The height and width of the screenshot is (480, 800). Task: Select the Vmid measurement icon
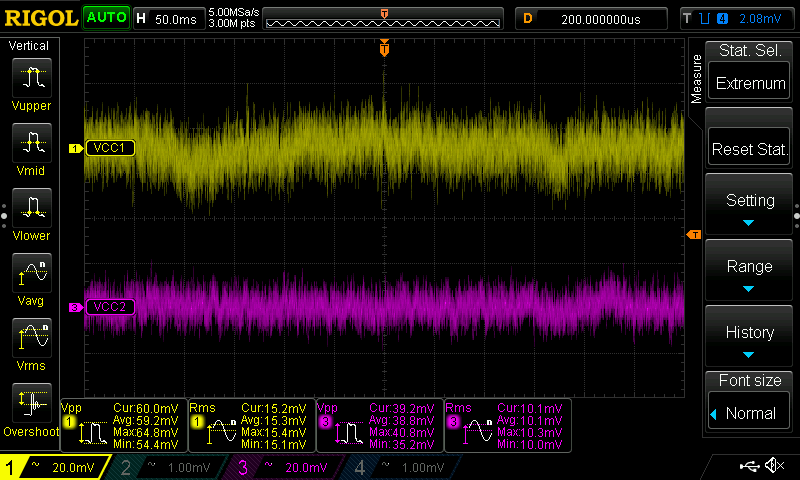coord(32,143)
